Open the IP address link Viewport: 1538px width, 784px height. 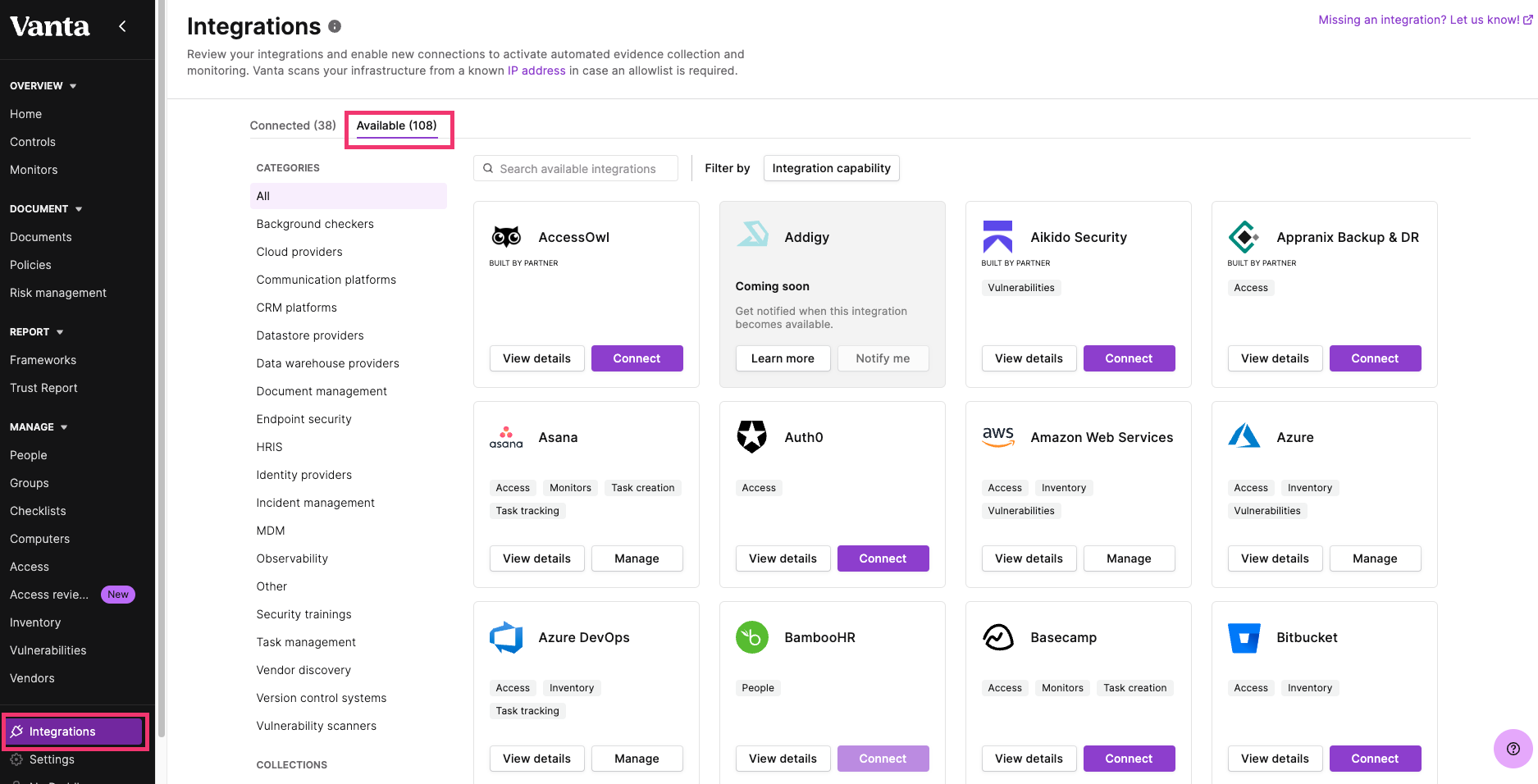pyautogui.click(x=536, y=71)
